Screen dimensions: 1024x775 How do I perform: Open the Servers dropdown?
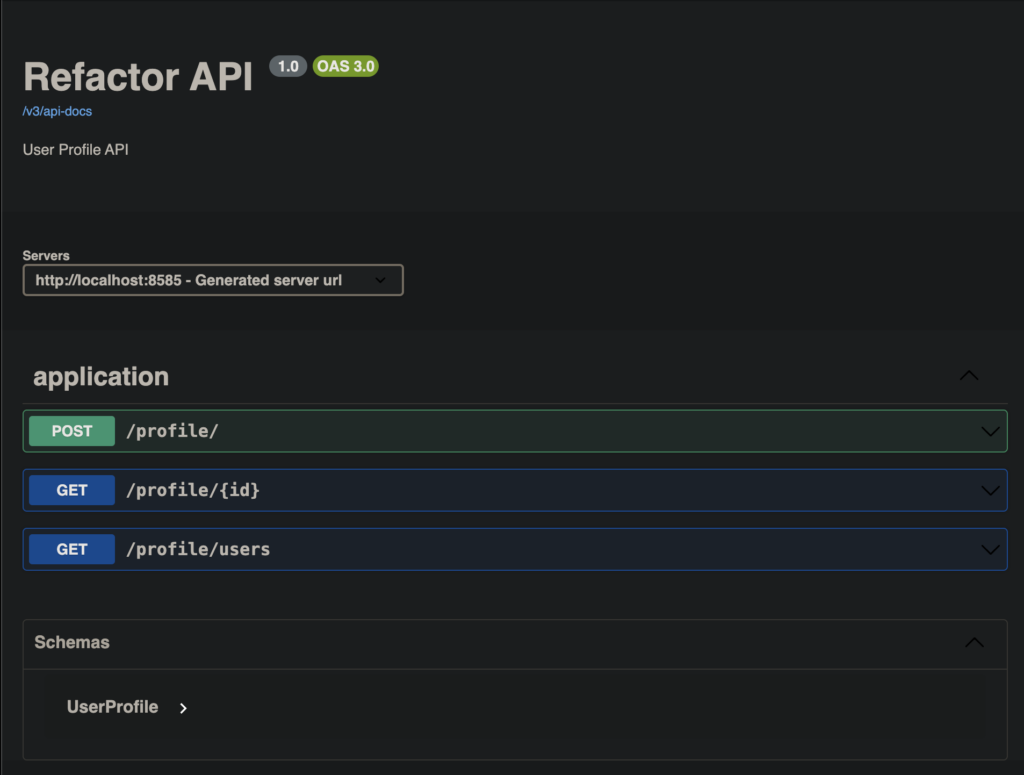coord(212,280)
